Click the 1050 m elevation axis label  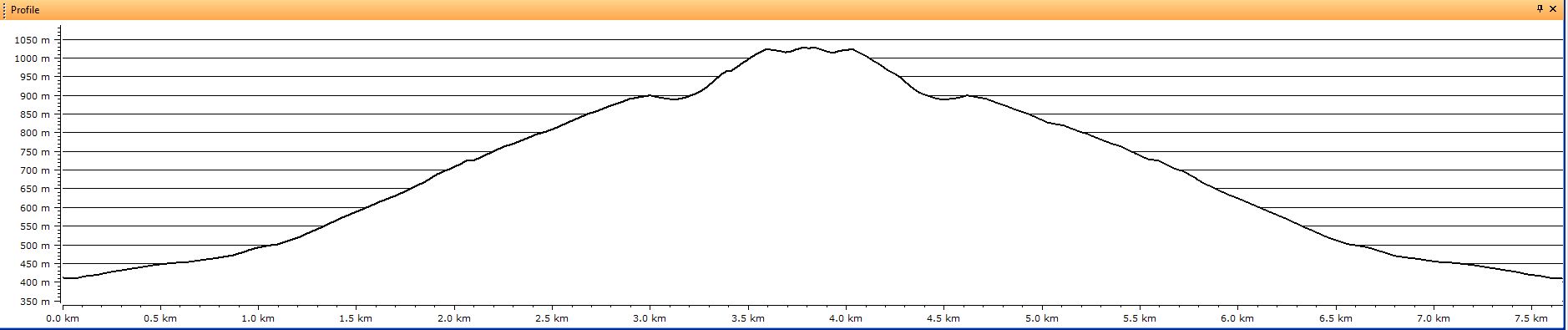pyautogui.click(x=33, y=40)
